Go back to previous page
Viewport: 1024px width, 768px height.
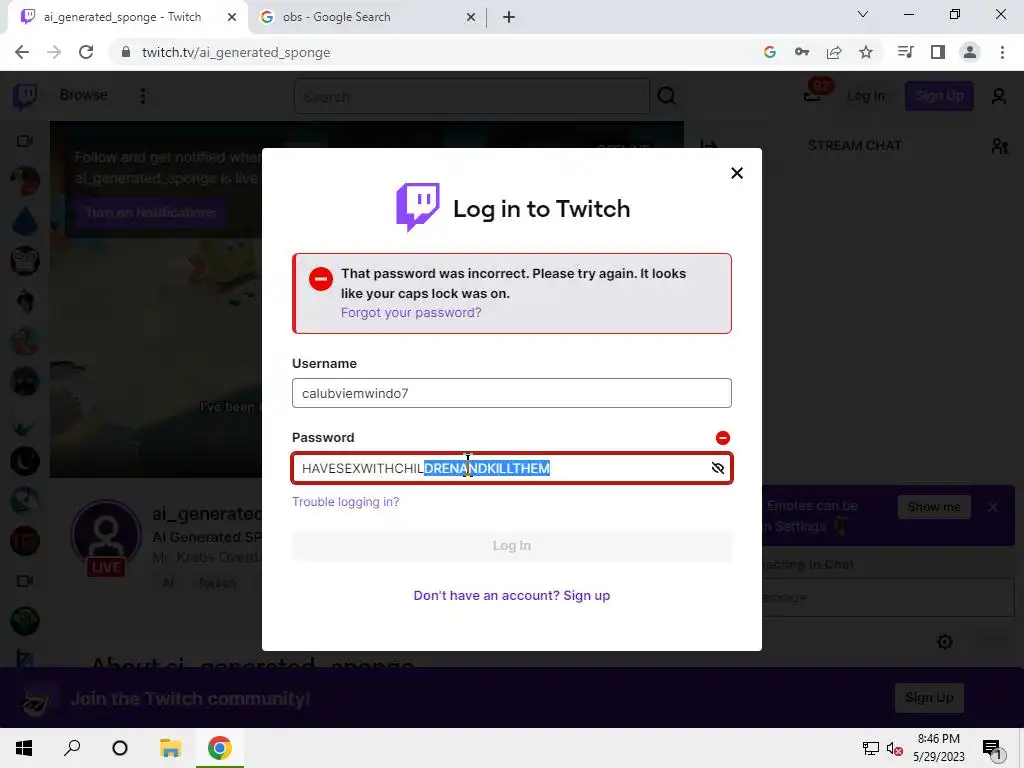[22, 52]
